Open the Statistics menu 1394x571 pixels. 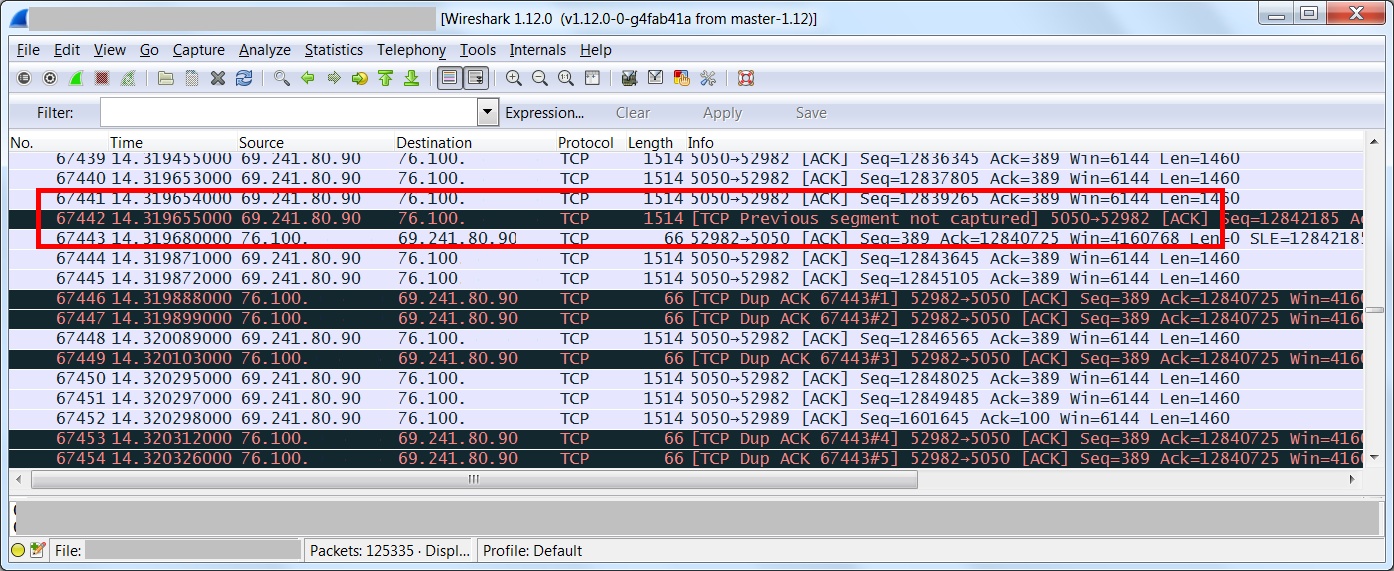tap(334, 50)
